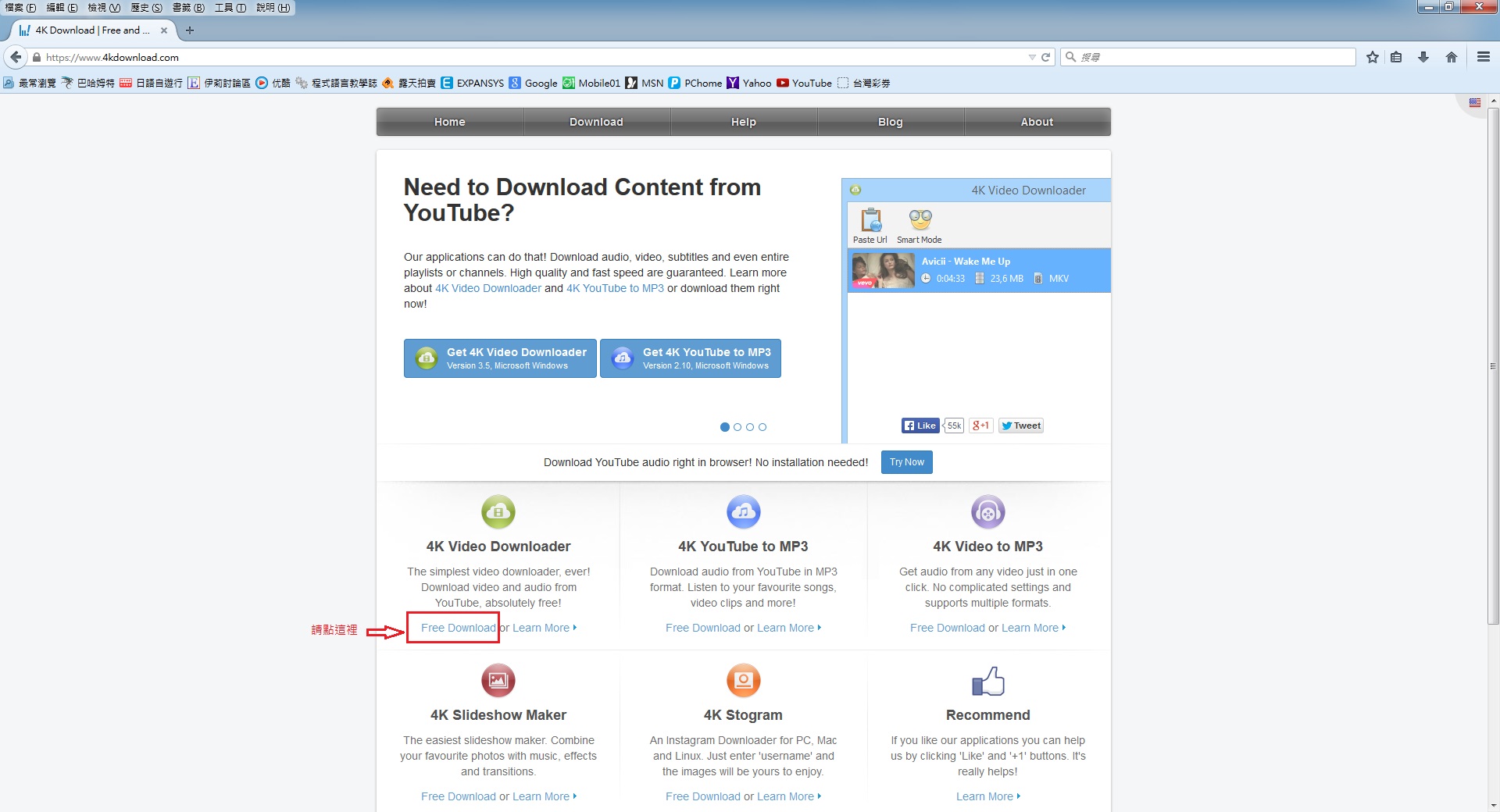This screenshot has height=812, width=1500.
Task: Open the downloads arrow icon
Action: 1423,57
